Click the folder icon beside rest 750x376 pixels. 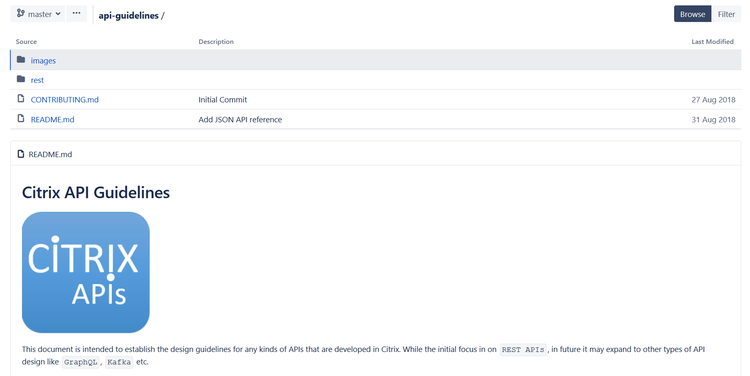[21, 79]
